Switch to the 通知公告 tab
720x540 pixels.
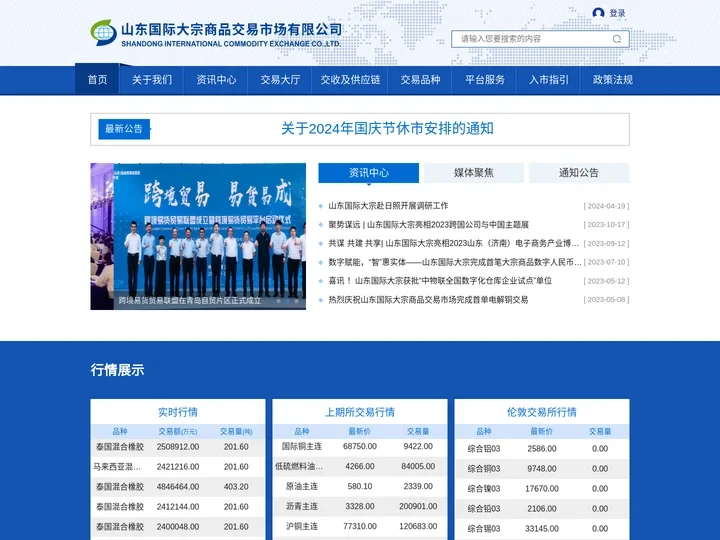click(579, 173)
